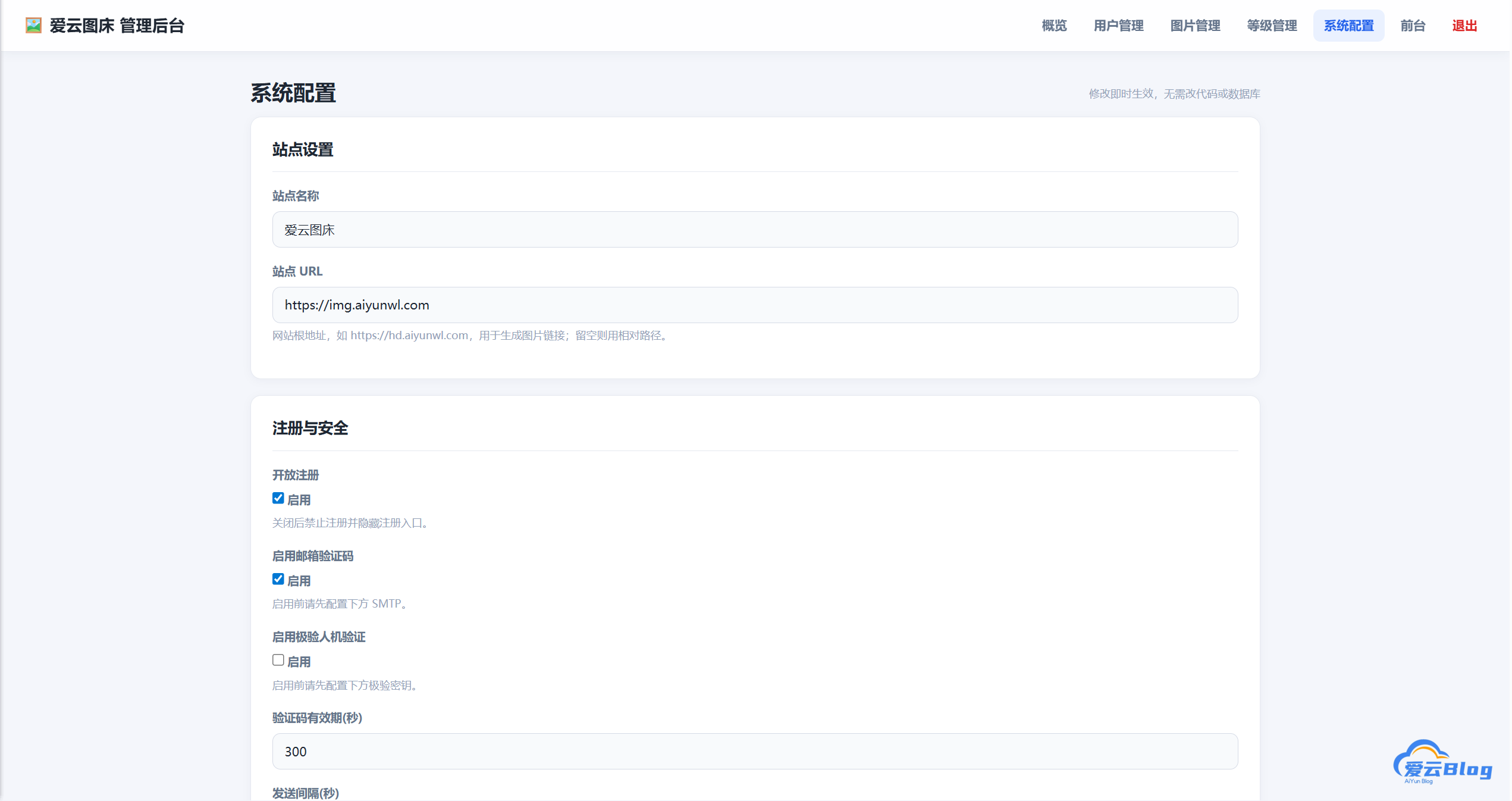Click the 站点 URL label
Image resolution: width=1512 pixels, height=801 pixels.
297,271
